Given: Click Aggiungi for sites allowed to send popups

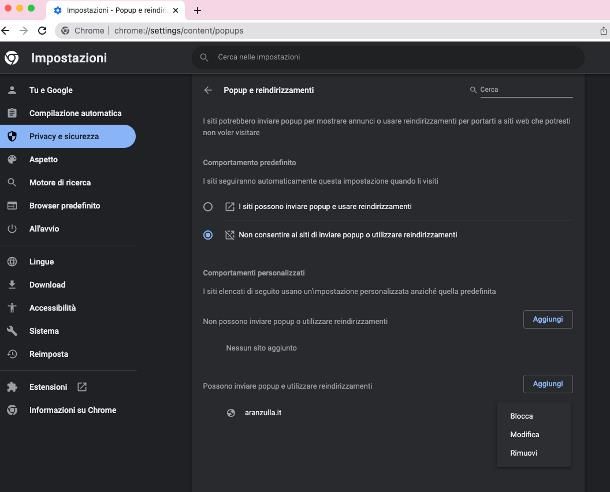Looking at the screenshot, I should pyautogui.click(x=548, y=384).
